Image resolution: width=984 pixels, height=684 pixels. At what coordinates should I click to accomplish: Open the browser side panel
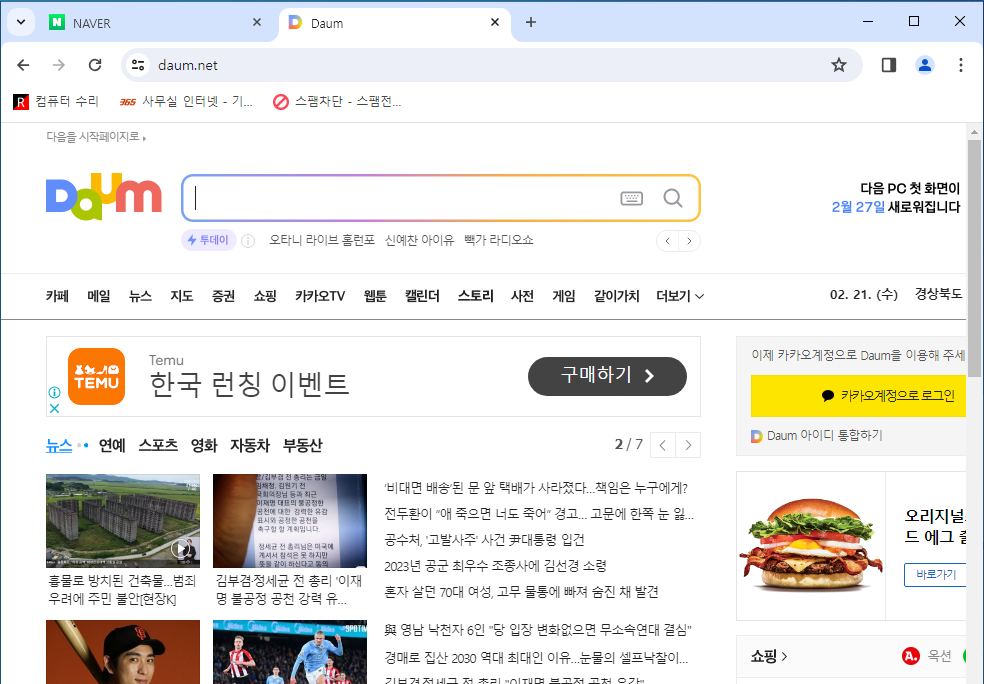(x=889, y=65)
